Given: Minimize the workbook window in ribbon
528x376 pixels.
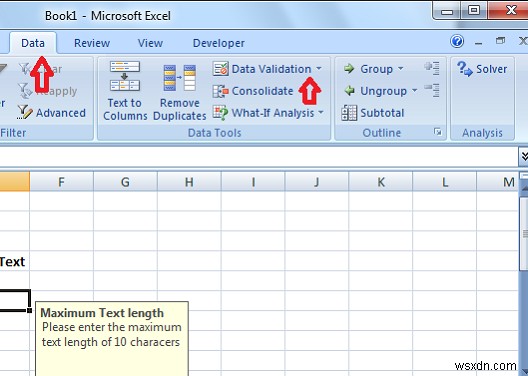Looking at the screenshot, I should tap(478, 43).
